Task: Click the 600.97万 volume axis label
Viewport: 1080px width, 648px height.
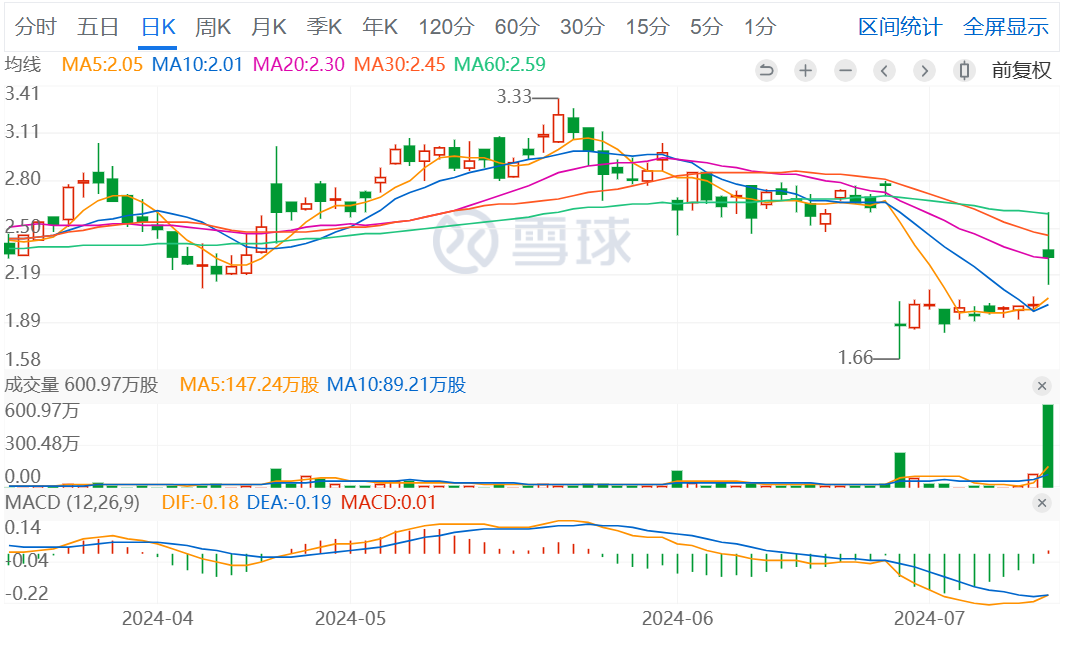Action: click(42, 411)
